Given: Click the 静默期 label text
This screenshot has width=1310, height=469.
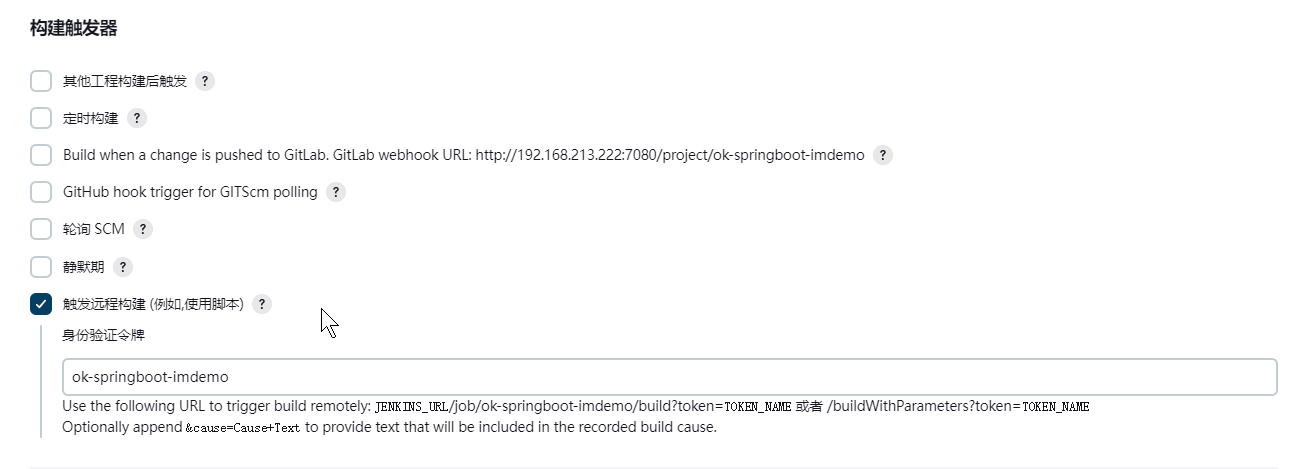Looking at the screenshot, I should coord(83,267).
